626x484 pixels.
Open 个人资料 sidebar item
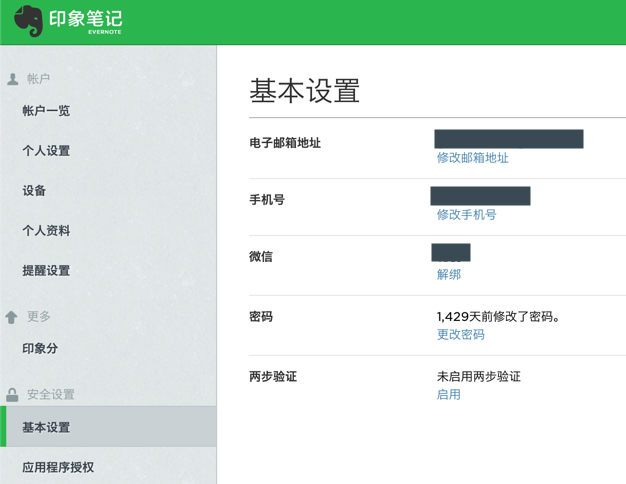pyautogui.click(x=46, y=231)
